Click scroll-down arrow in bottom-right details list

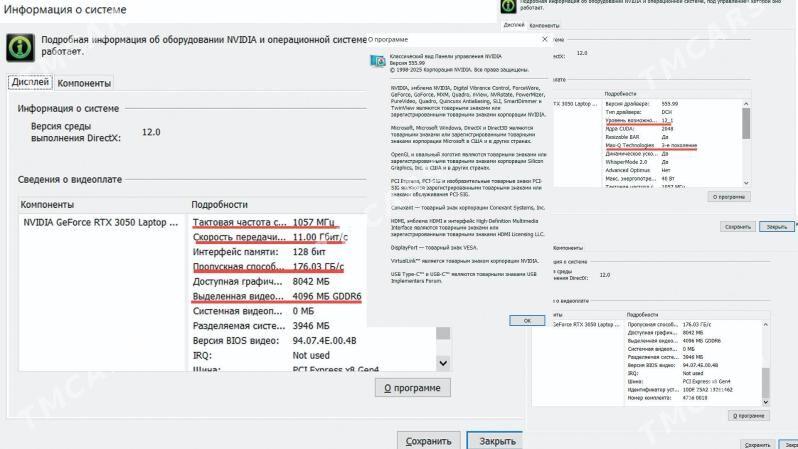click(765, 402)
